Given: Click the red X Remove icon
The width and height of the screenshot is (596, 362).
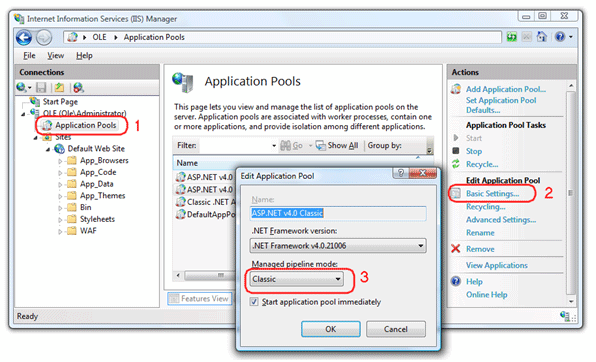Looking at the screenshot, I should 455,249.
